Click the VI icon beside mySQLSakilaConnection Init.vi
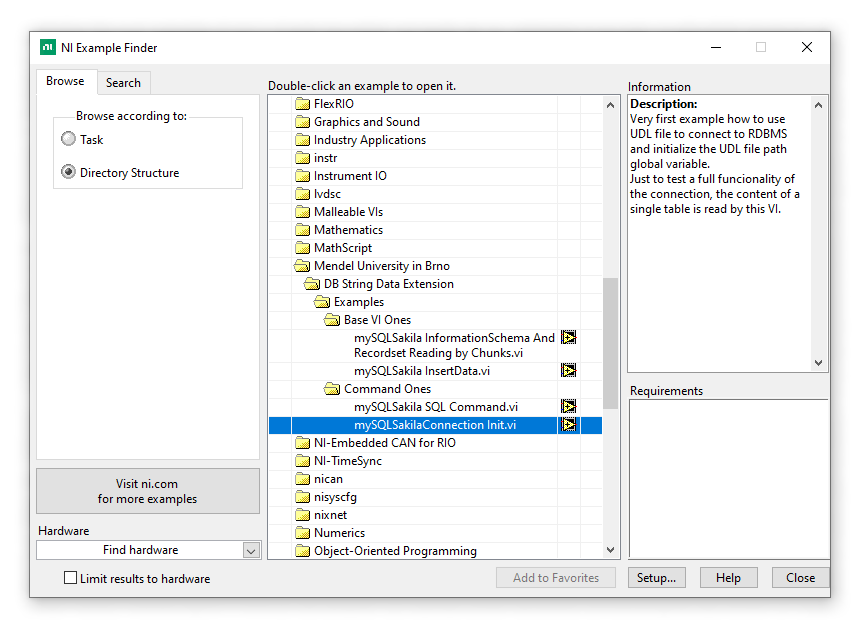Screen dimensions: 864x635 click(569, 425)
